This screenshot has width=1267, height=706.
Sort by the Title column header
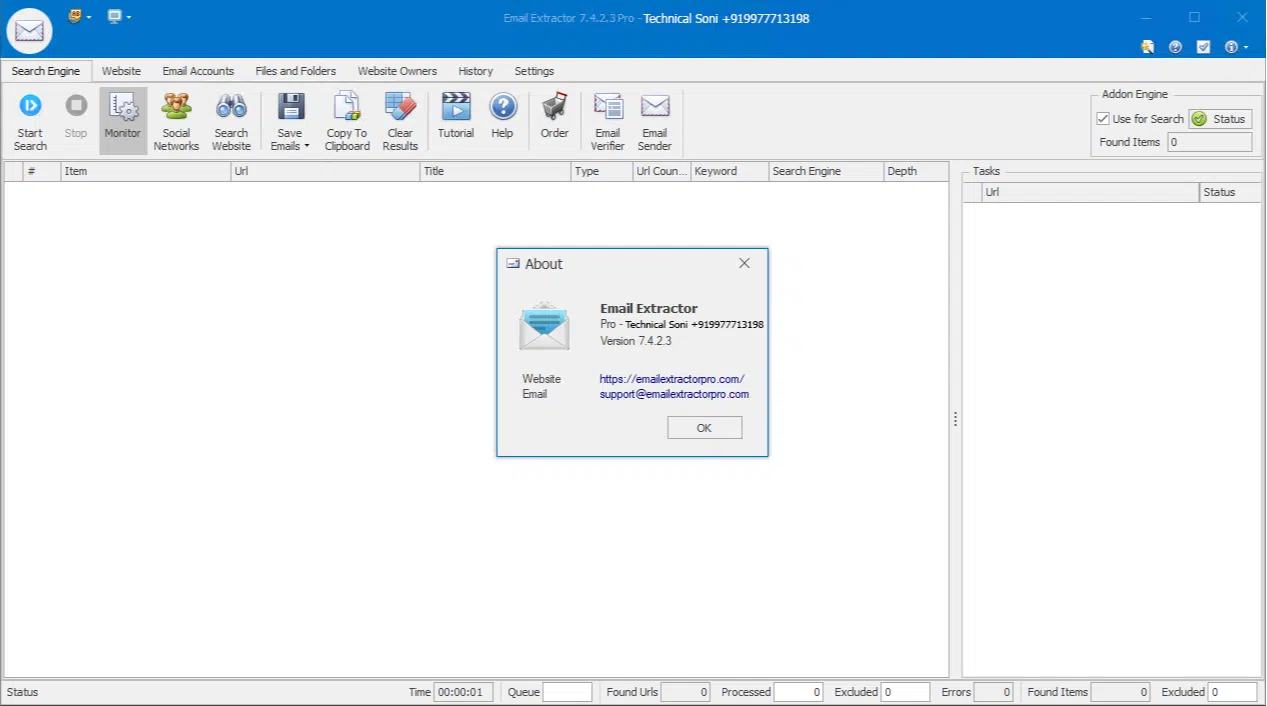[x=495, y=171]
